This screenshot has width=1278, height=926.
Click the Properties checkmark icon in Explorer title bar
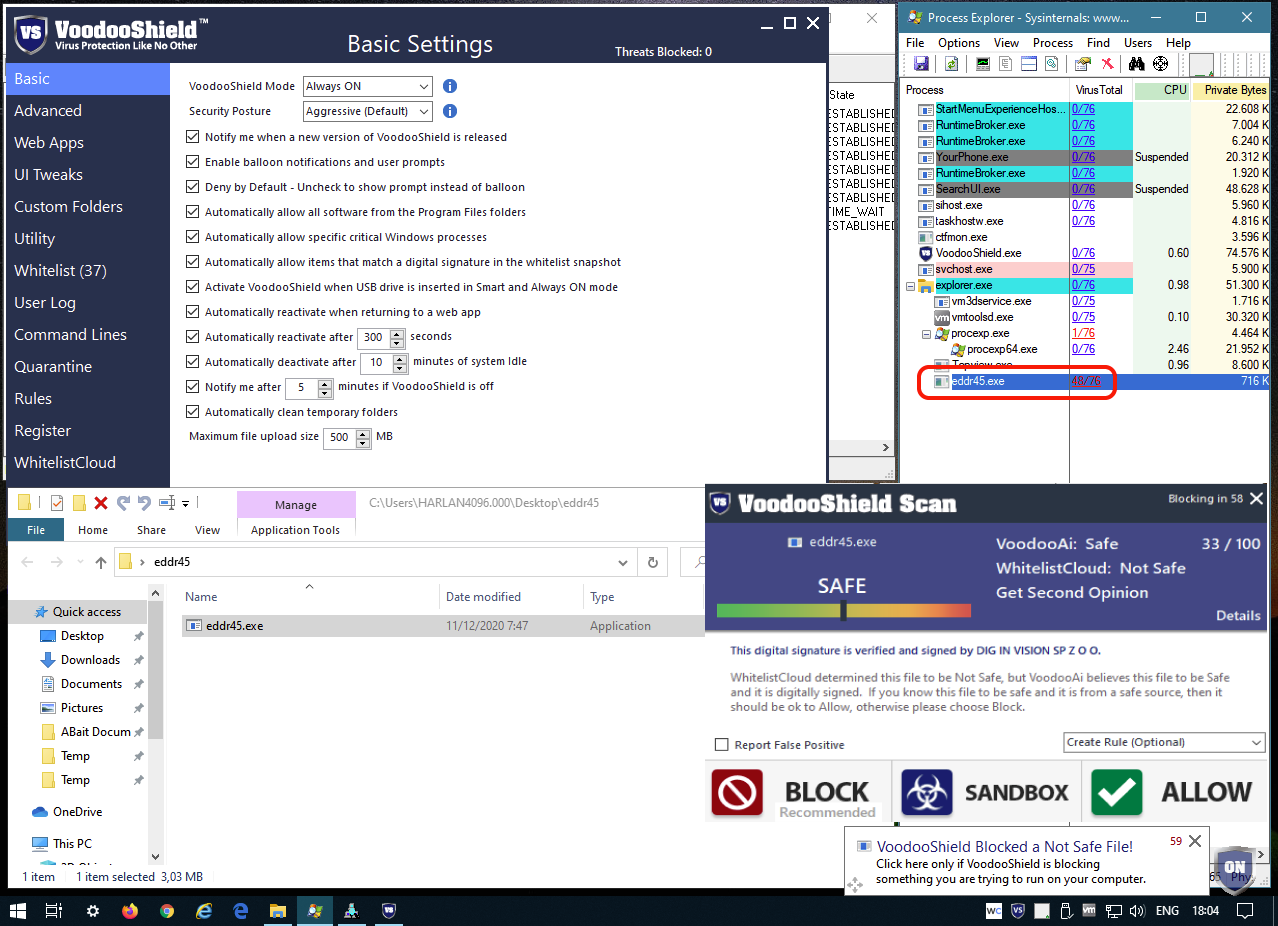coord(57,503)
